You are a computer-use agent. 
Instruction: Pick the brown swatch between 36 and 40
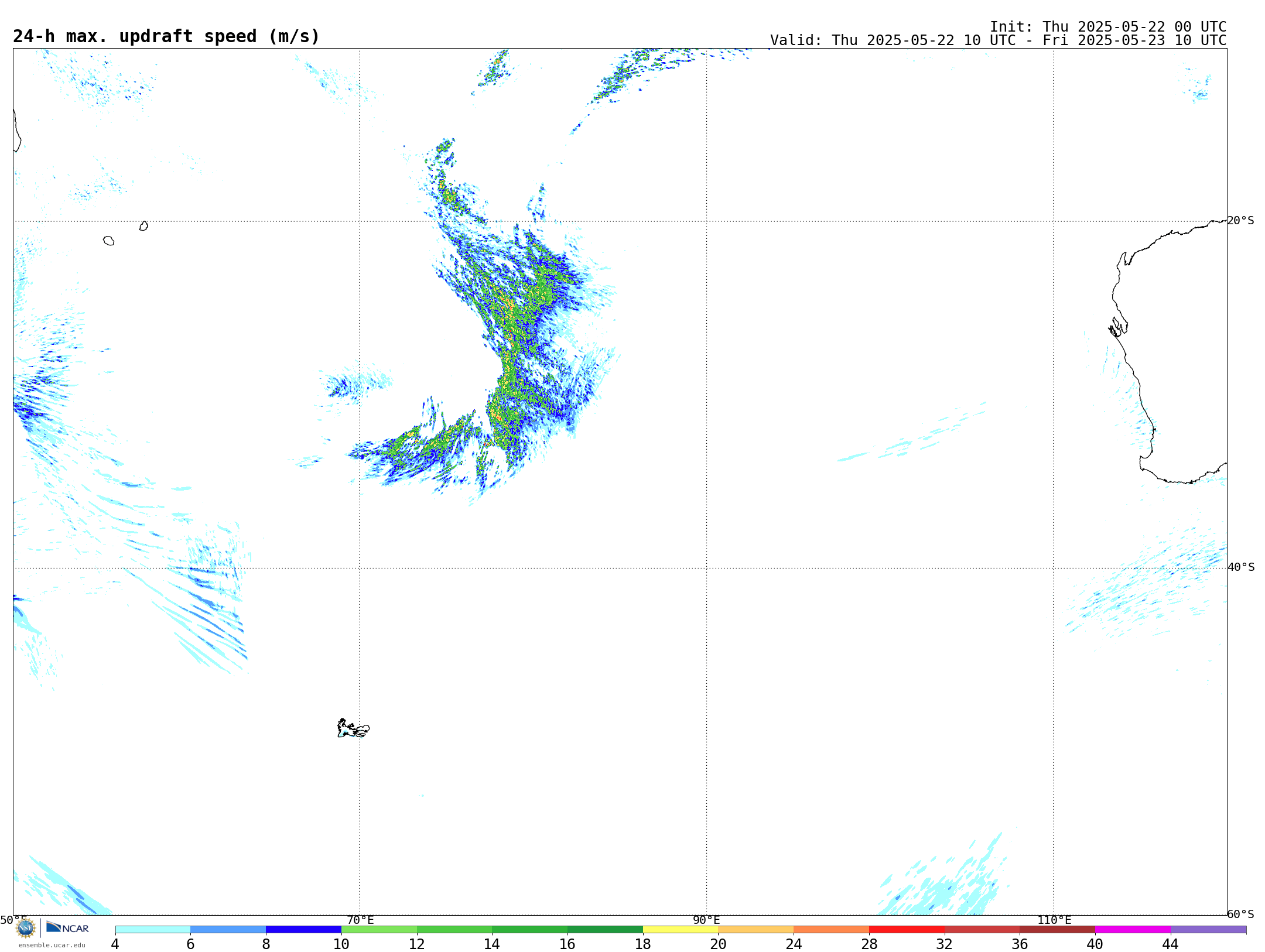tap(1057, 930)
